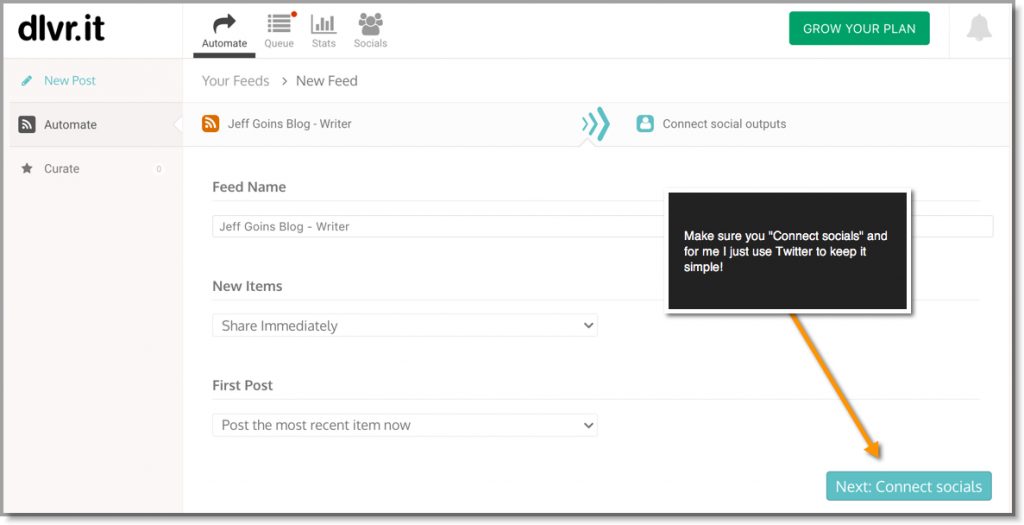Click the Curate count badge showing 0
The height and width of the screenshot is (525, 1024).
[159, 169]
